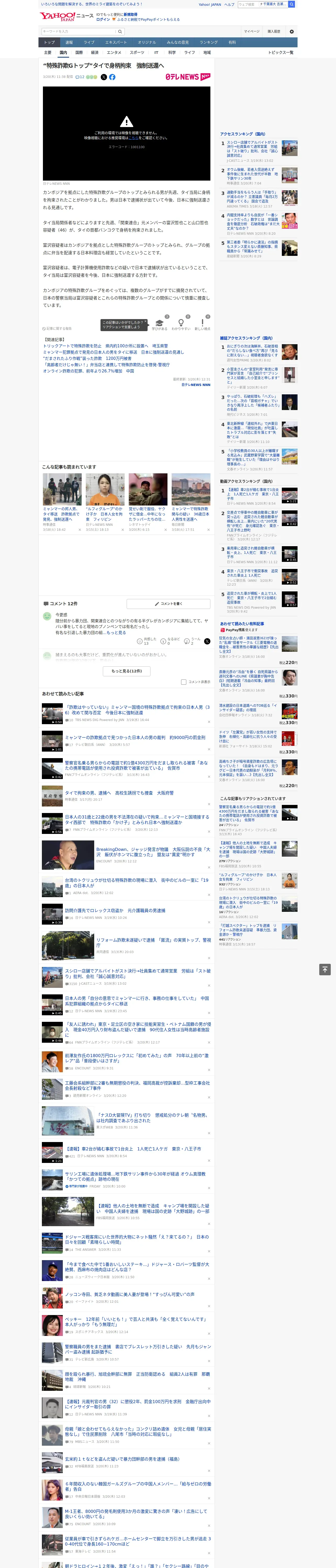
Task: Open the マイページ link
Action: coord(251,32)
